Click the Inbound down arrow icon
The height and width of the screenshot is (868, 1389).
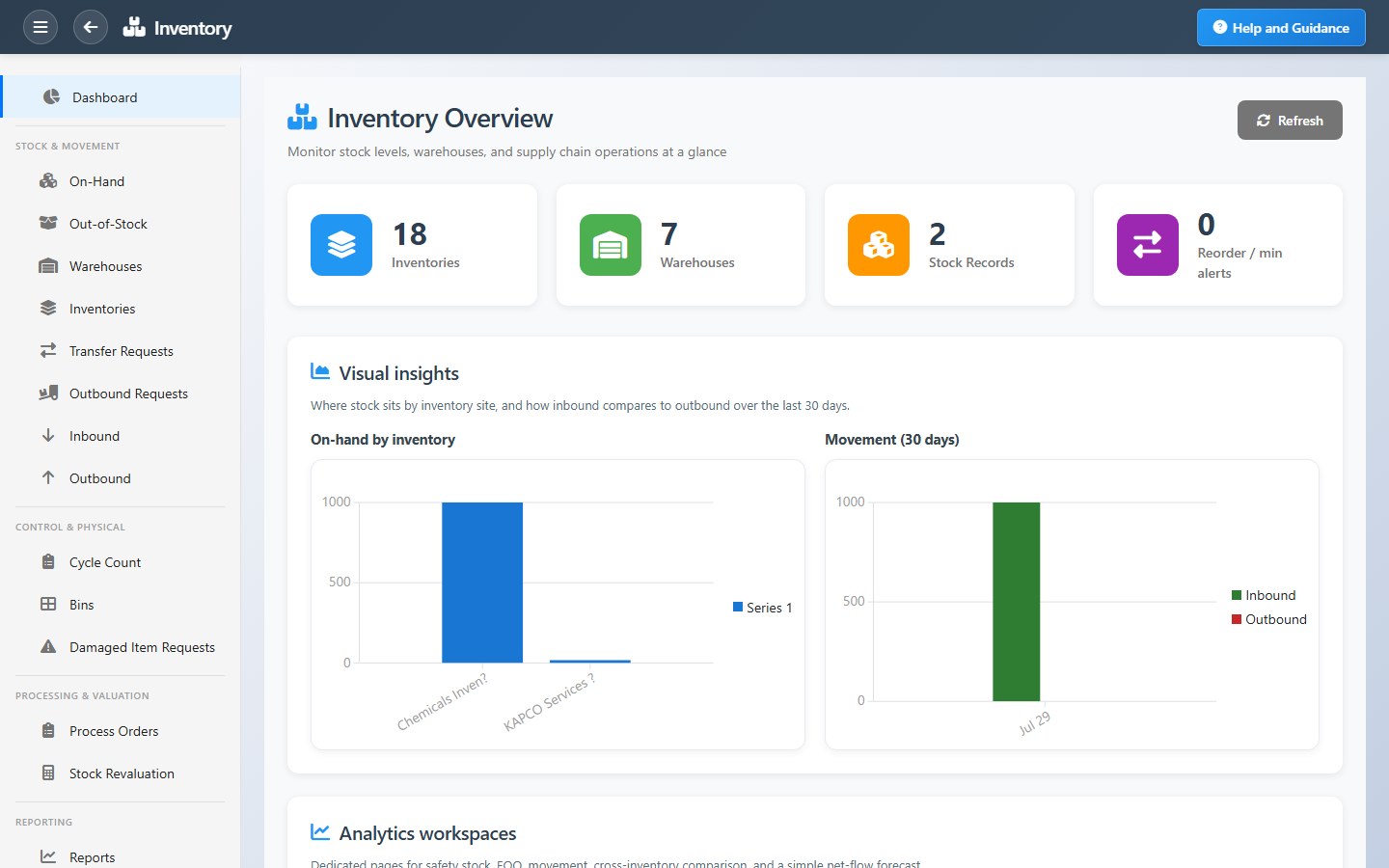coord(48,435)
